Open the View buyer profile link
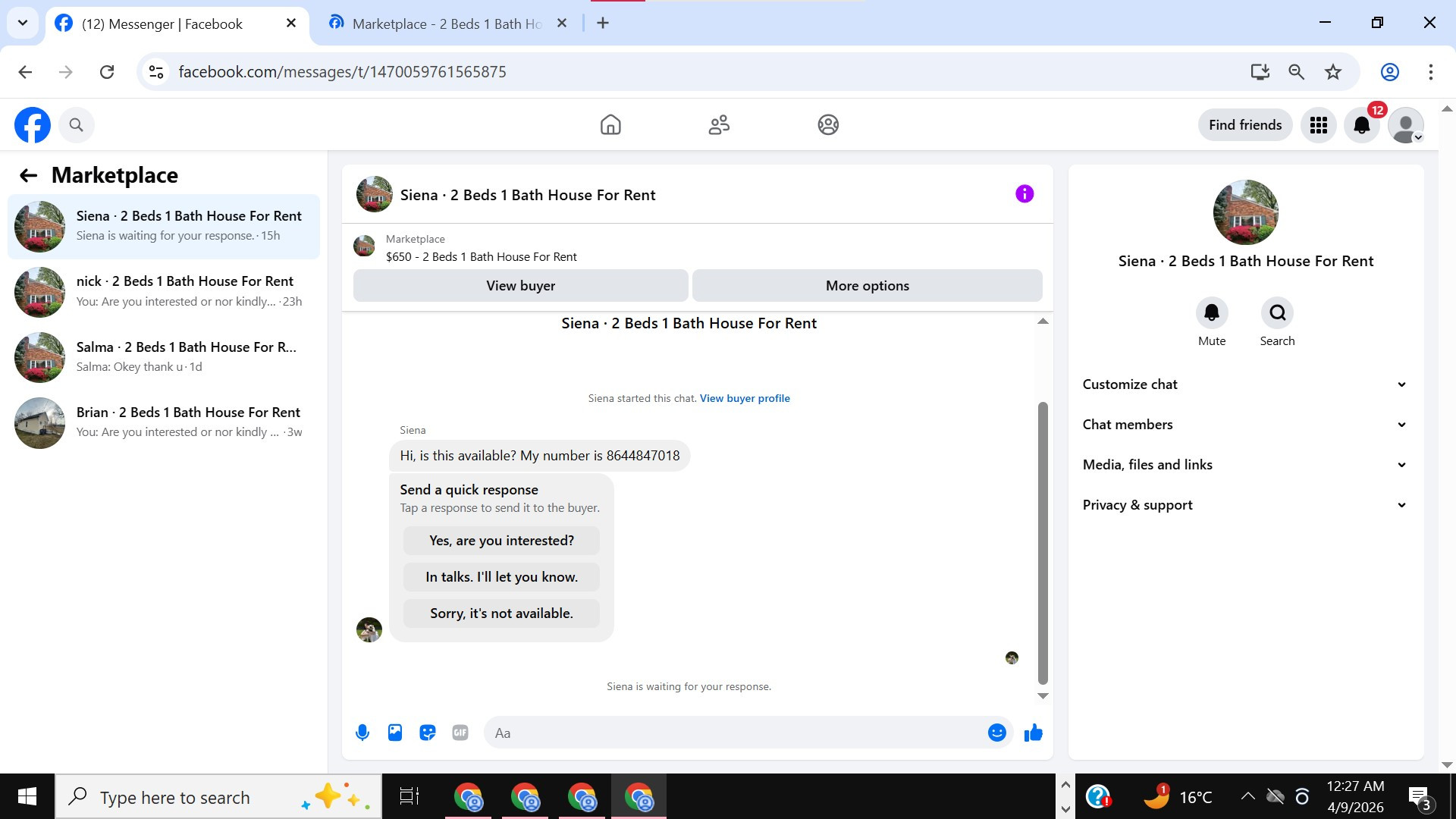The width and height of the screenshot is (1456, 819). [745, 398]
